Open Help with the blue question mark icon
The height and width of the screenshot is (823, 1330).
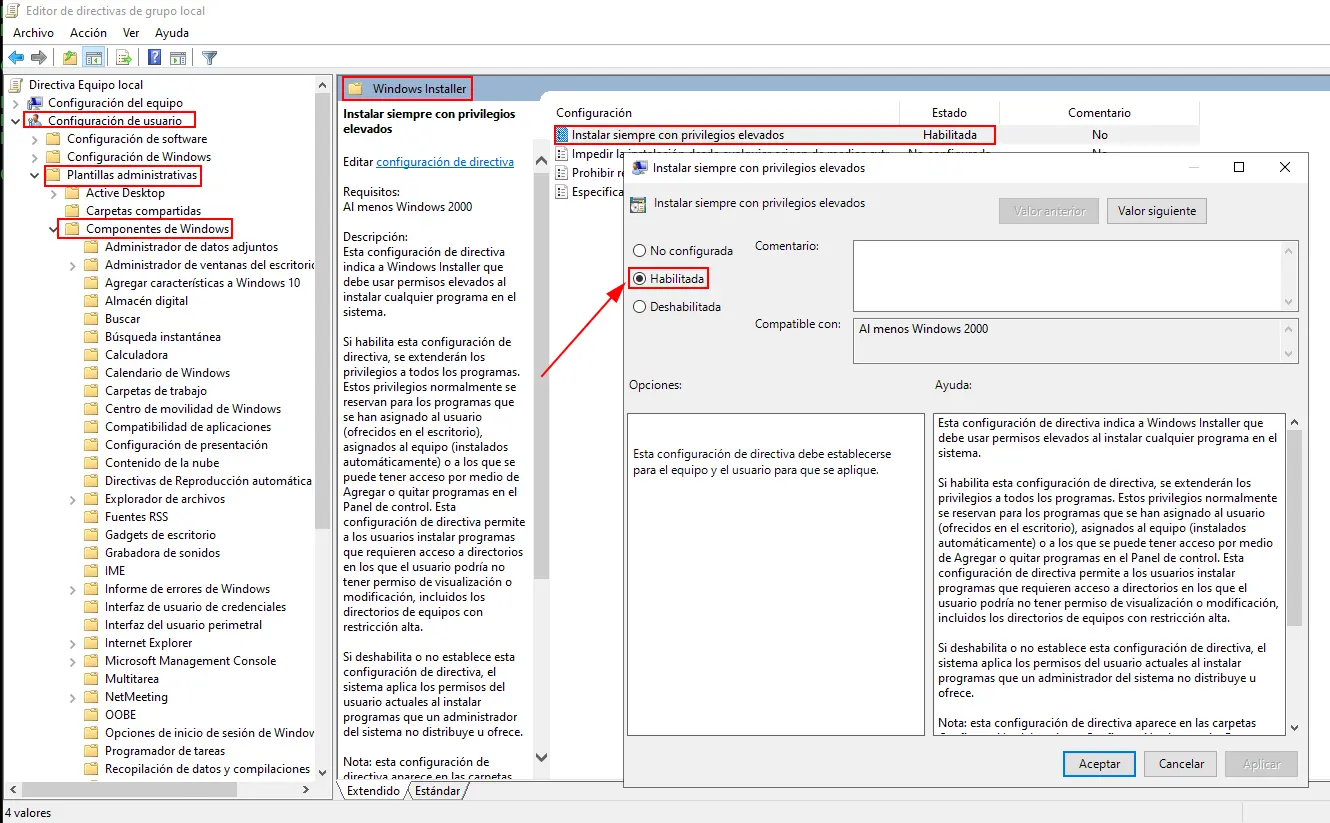[x=155, y=57]
